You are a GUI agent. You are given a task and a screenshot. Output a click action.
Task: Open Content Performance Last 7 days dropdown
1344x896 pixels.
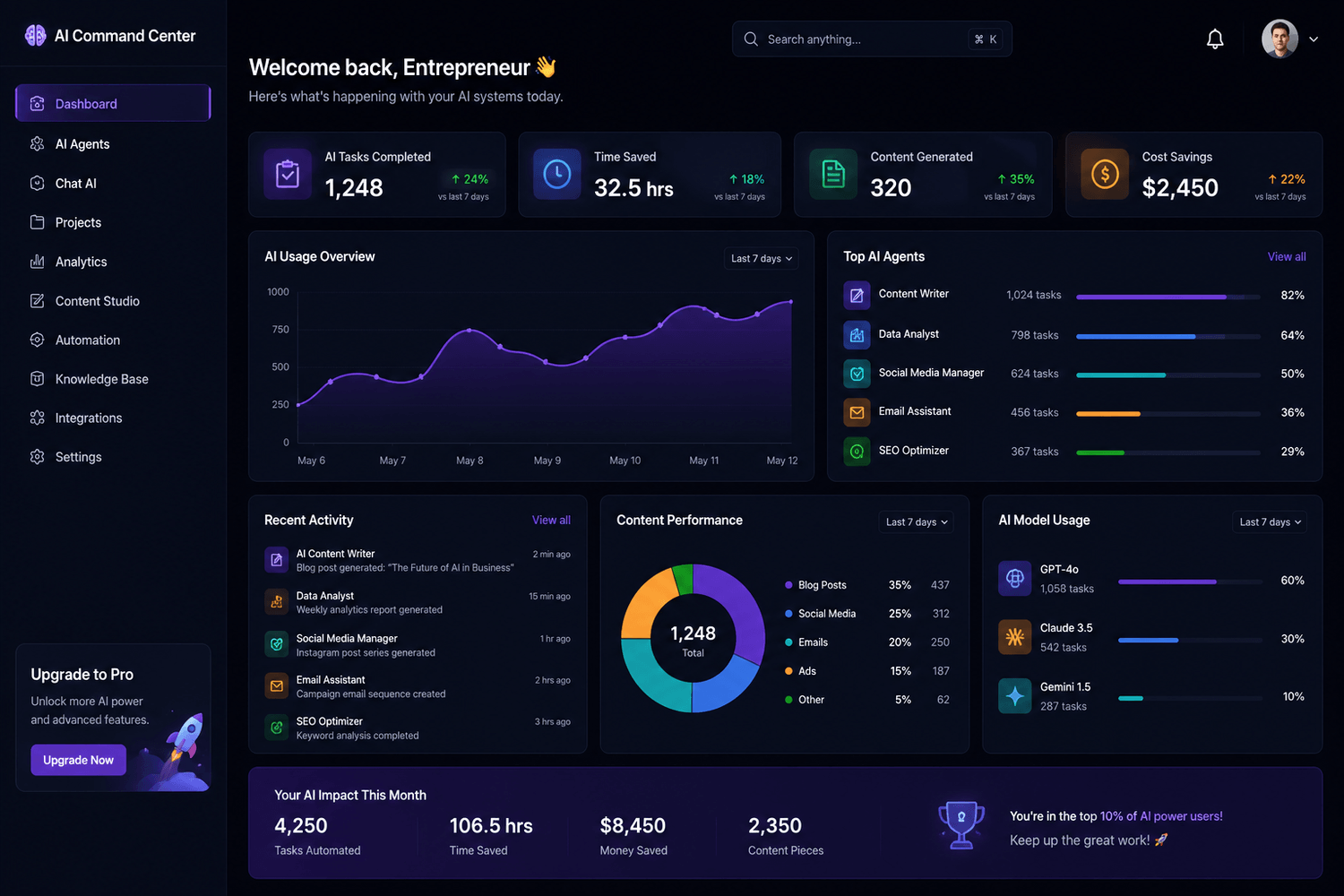click(x=917, y=522)
